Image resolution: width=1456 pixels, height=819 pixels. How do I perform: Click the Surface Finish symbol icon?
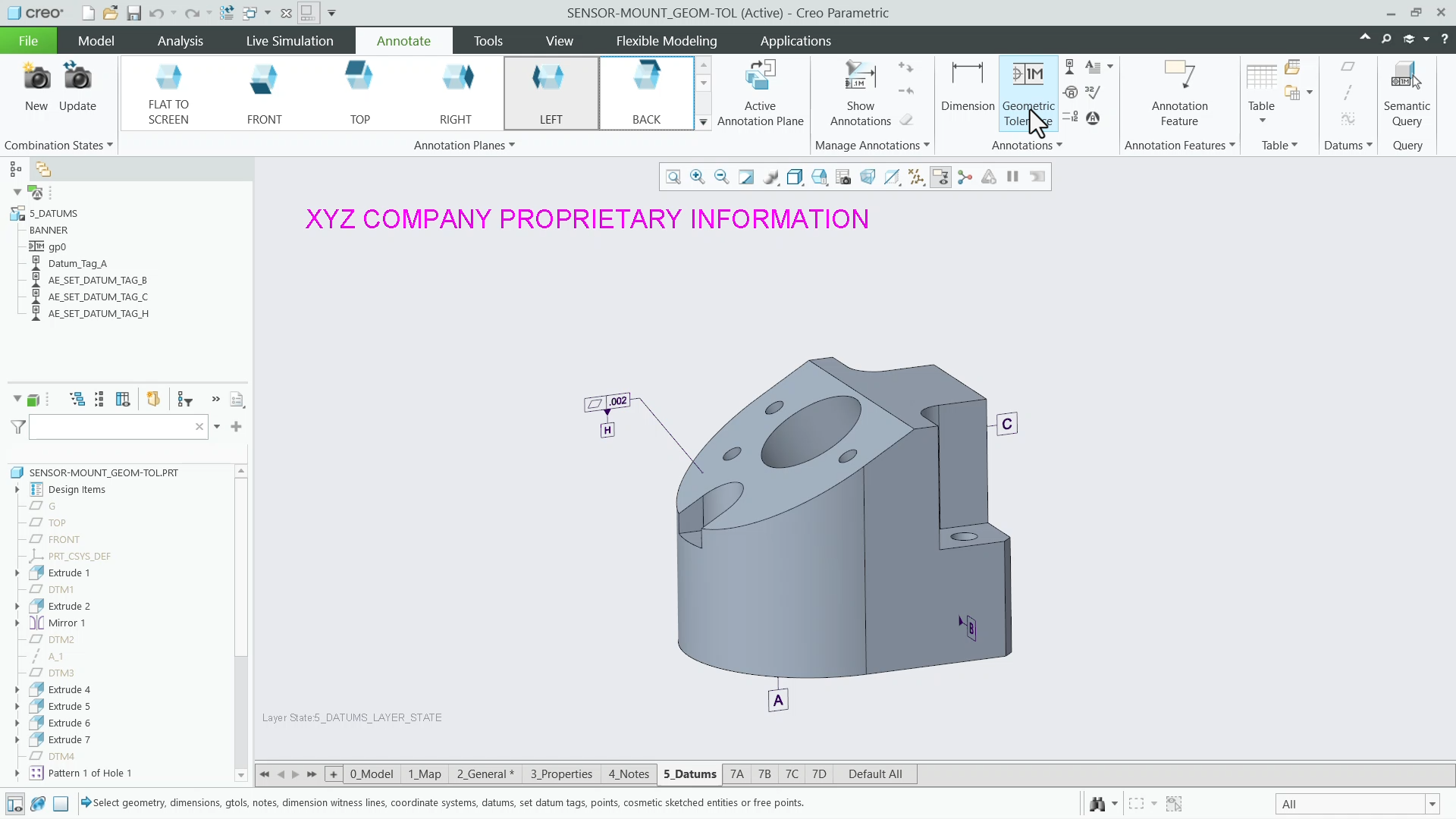[x=1093, y=93]
